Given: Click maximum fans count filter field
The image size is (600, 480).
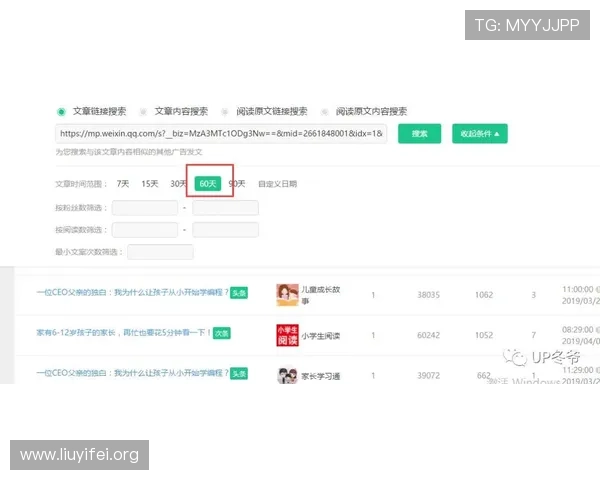Looking at the screenshot, I should point(225,208).
